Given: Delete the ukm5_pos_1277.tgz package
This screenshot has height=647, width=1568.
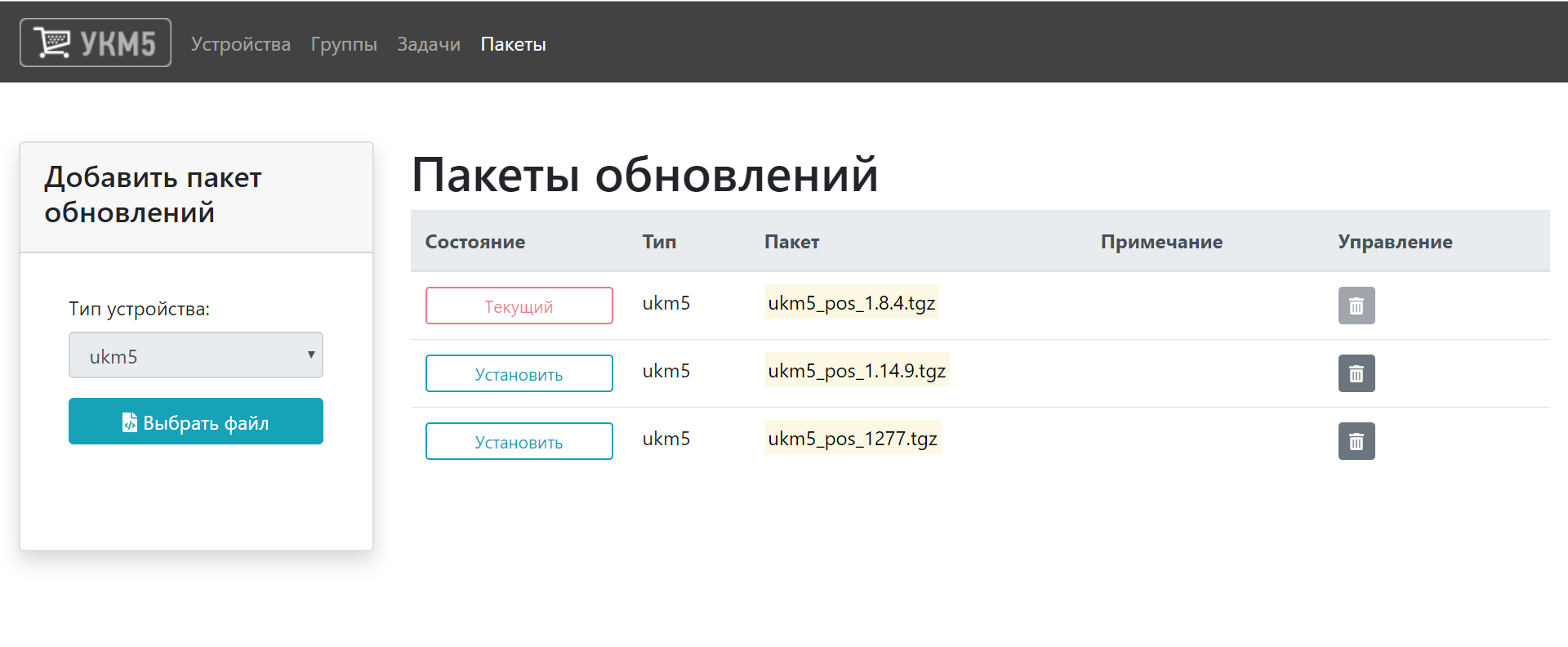Looking at the screenshot, I should (x=1356, y=441).
